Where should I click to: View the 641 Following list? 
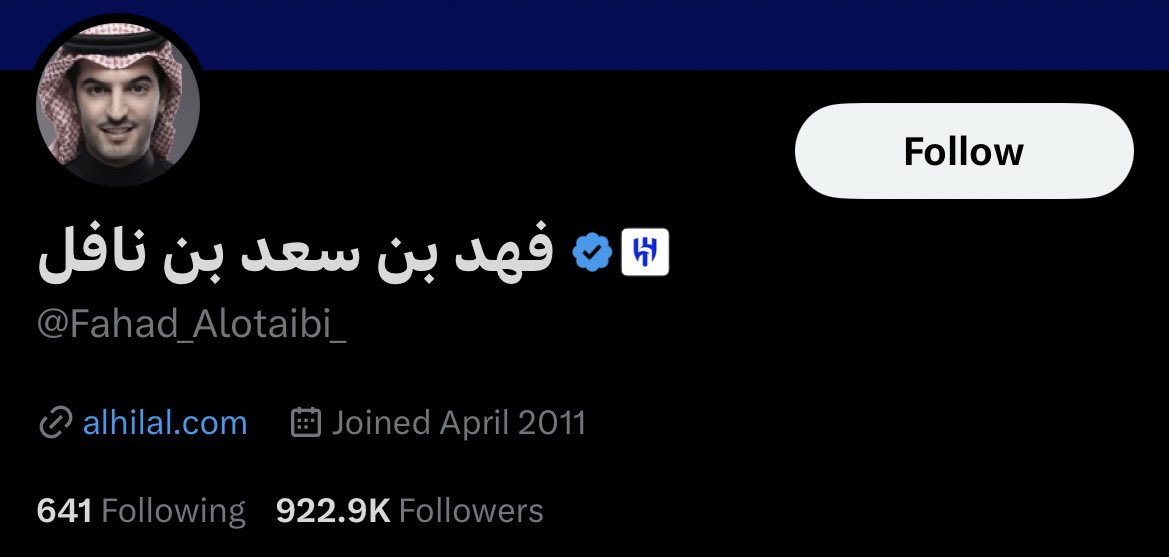tap(141, 512)
